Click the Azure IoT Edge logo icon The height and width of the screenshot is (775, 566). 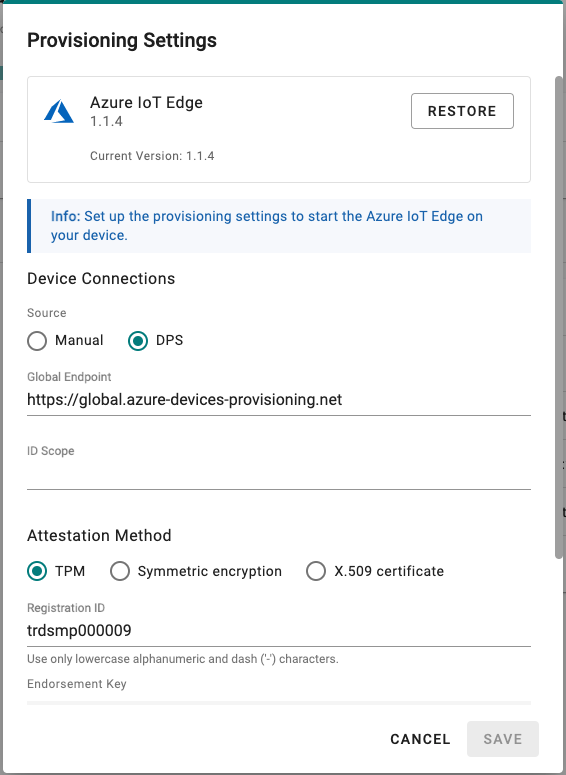[x=59, y=111]
